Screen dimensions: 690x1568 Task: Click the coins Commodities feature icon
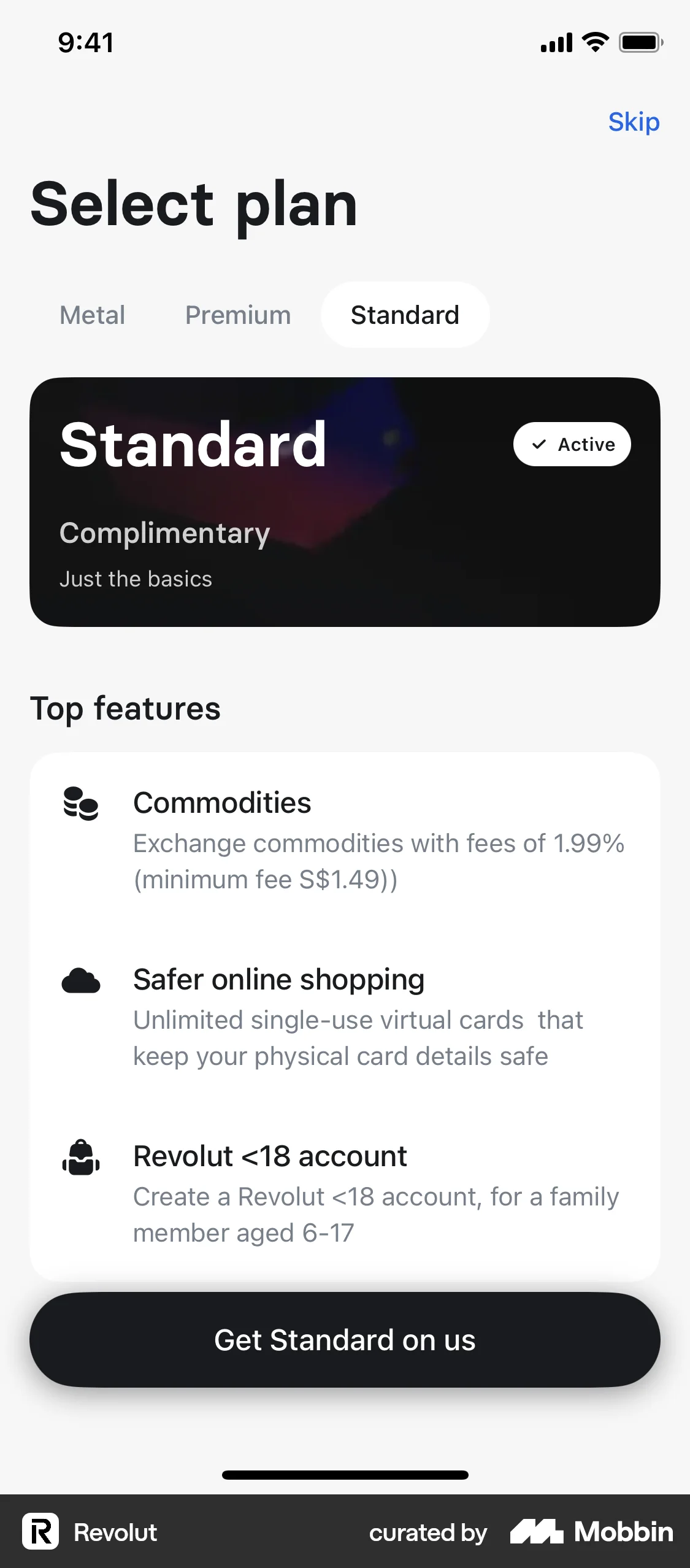click(82, 802)
